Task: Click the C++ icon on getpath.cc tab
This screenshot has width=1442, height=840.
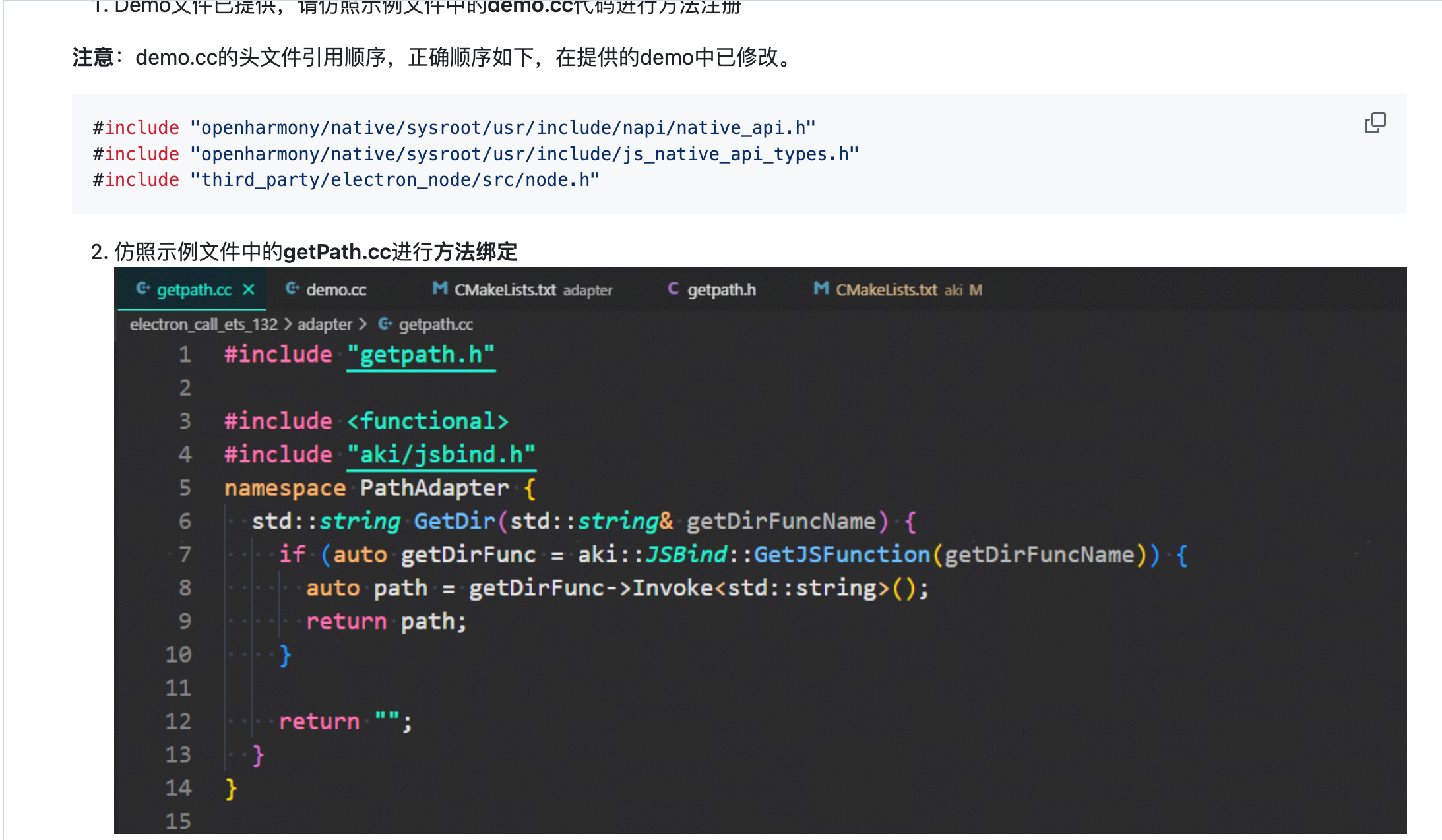Action: [142, 289]
